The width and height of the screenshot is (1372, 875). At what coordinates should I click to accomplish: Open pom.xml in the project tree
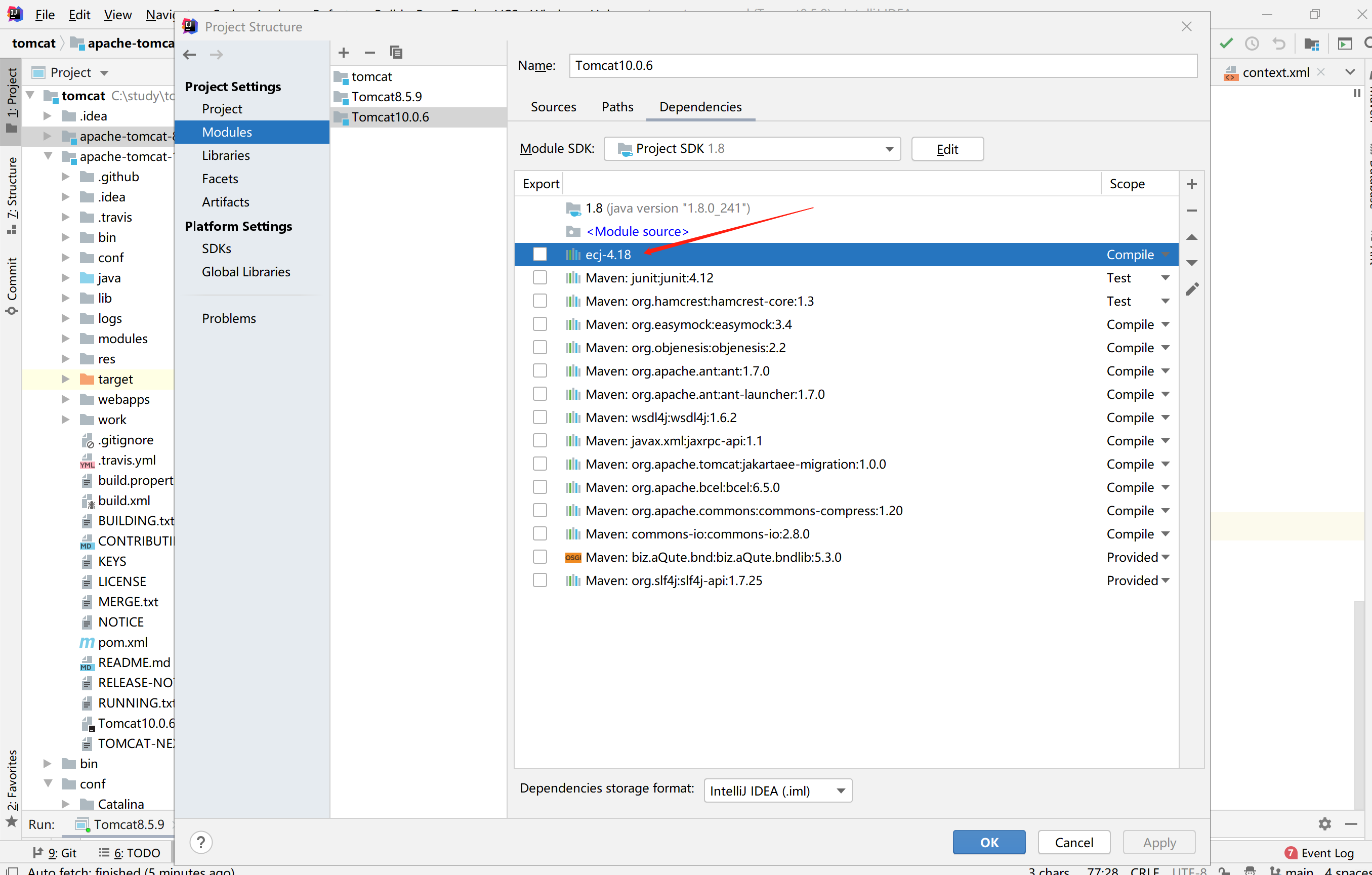(122, 642)
